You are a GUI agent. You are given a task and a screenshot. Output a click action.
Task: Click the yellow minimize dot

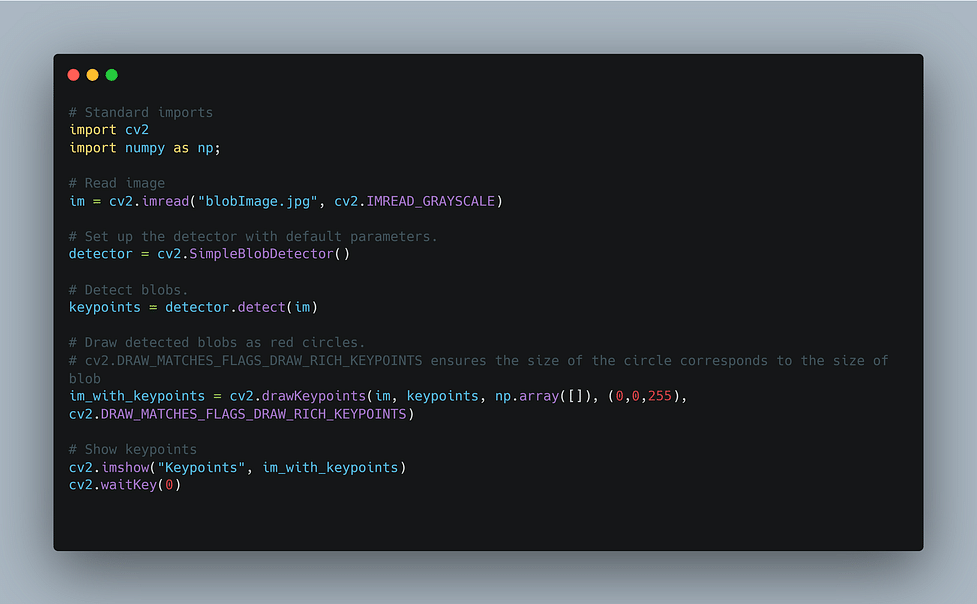(x=92, y=75)
